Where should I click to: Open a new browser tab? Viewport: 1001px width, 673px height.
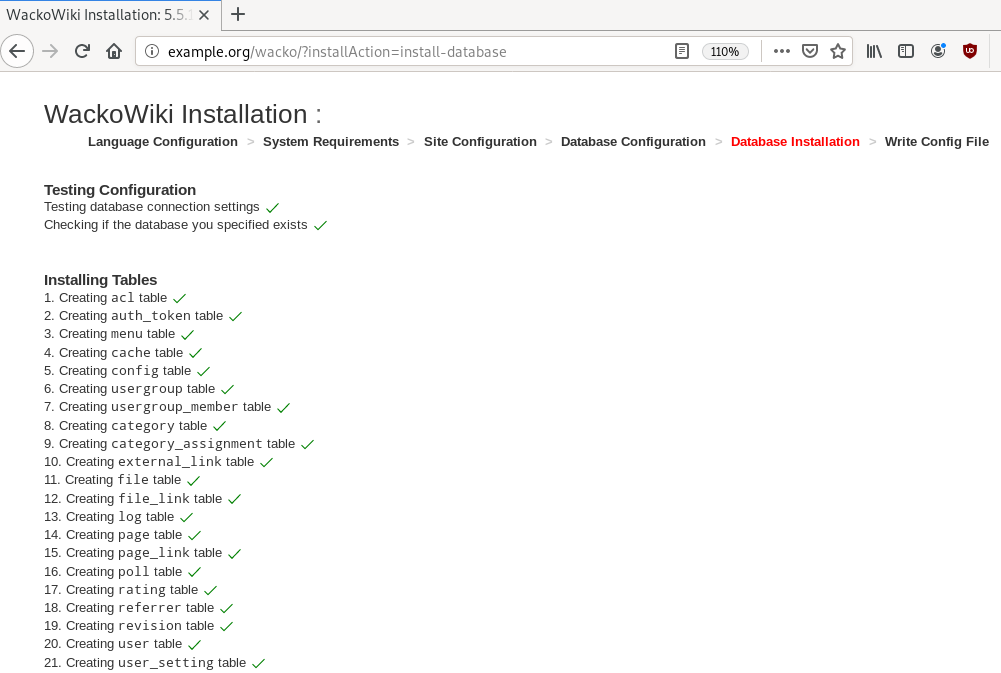tap(237, 15)
